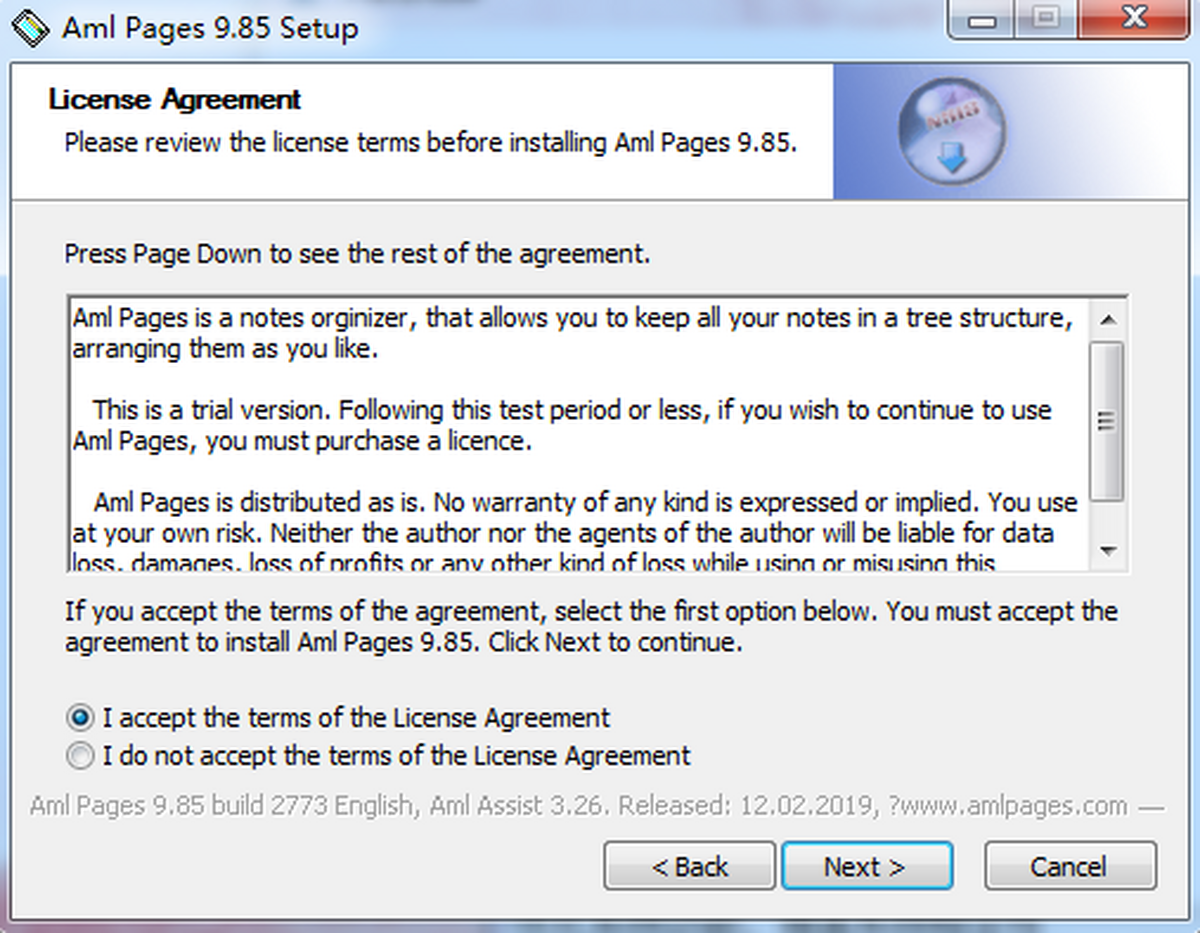This screenshot has height=933, width=1200.
Task: Continue setup with the Next button
Action: click(867, 866)
